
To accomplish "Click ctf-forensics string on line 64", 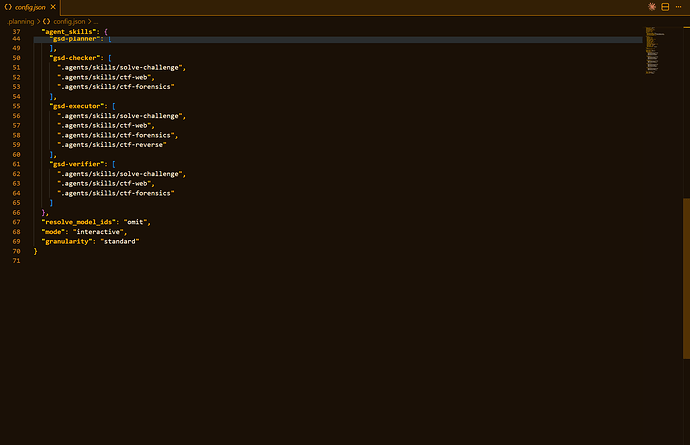I will click(x=116, y=193).
